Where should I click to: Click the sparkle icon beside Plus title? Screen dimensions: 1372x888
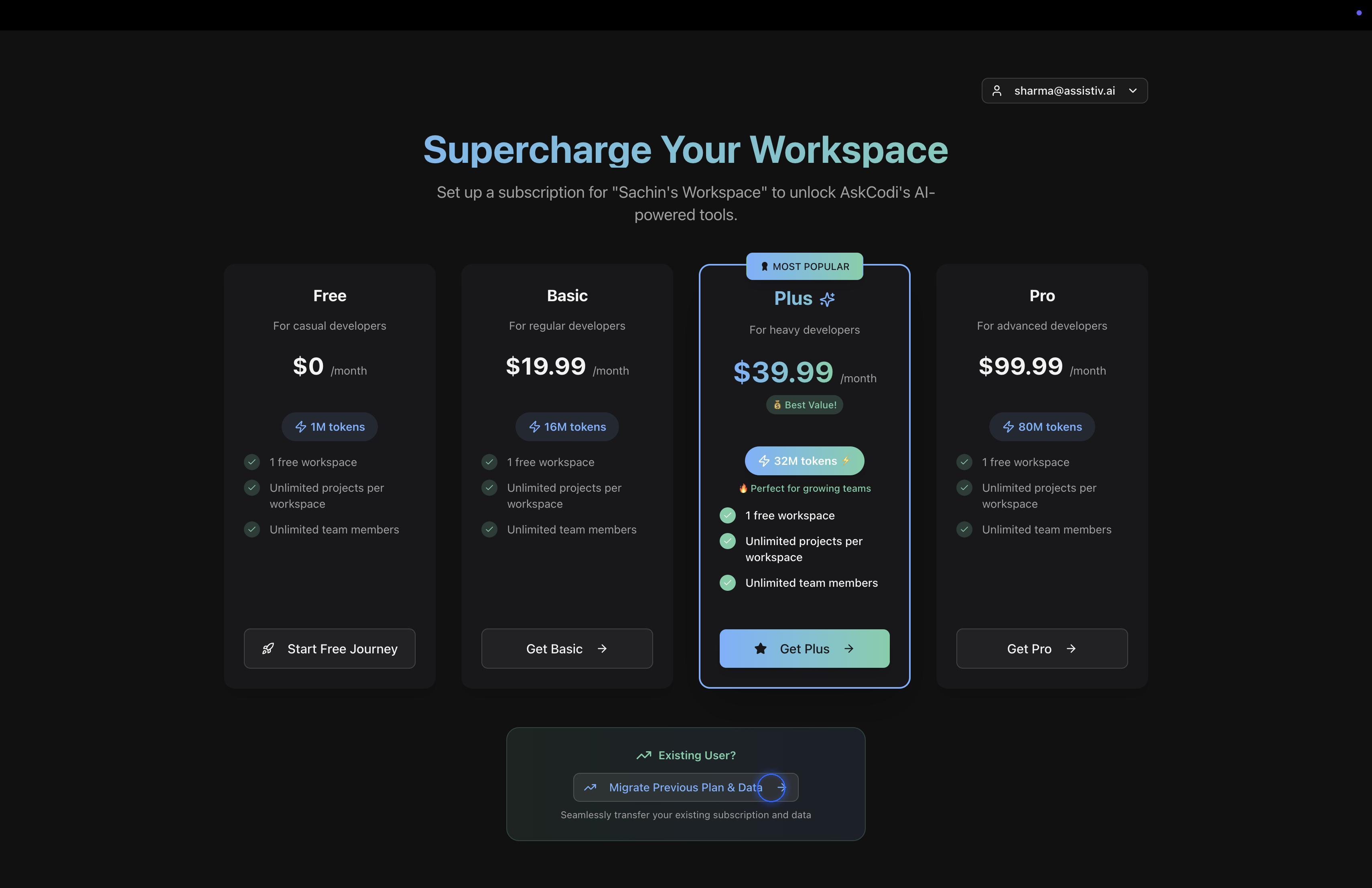coord(827,299)
